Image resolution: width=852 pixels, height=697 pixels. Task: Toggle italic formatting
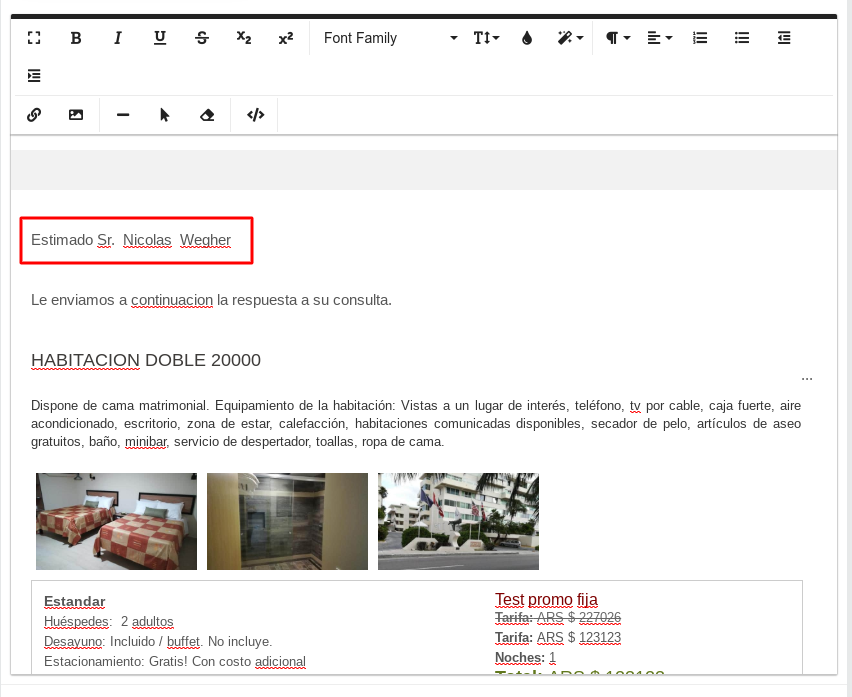pyautogui.click(x=117, y=37)
